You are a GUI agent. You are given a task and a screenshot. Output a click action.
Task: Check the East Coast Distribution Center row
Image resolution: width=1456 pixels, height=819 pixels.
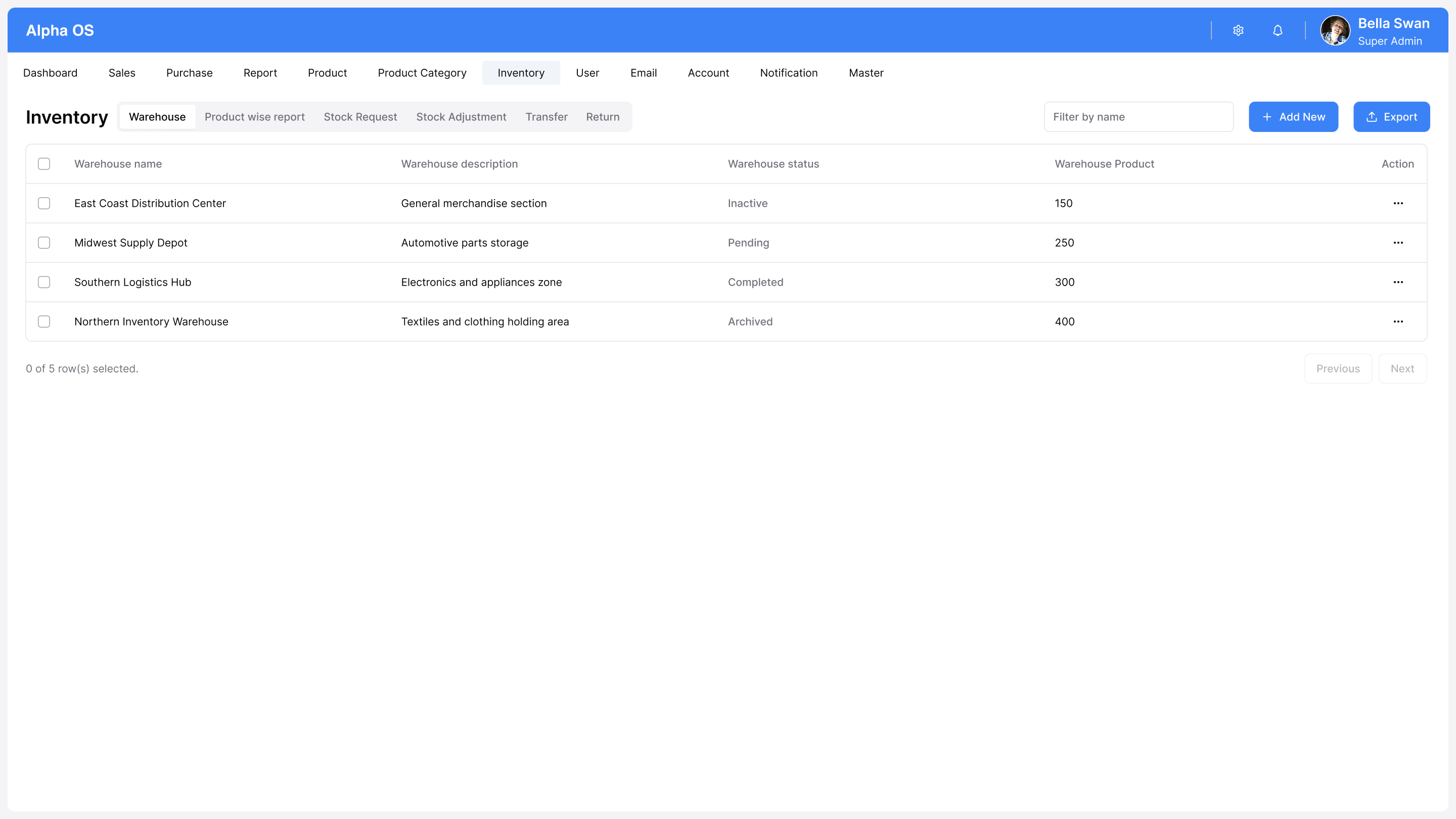(x=44, y=203)
